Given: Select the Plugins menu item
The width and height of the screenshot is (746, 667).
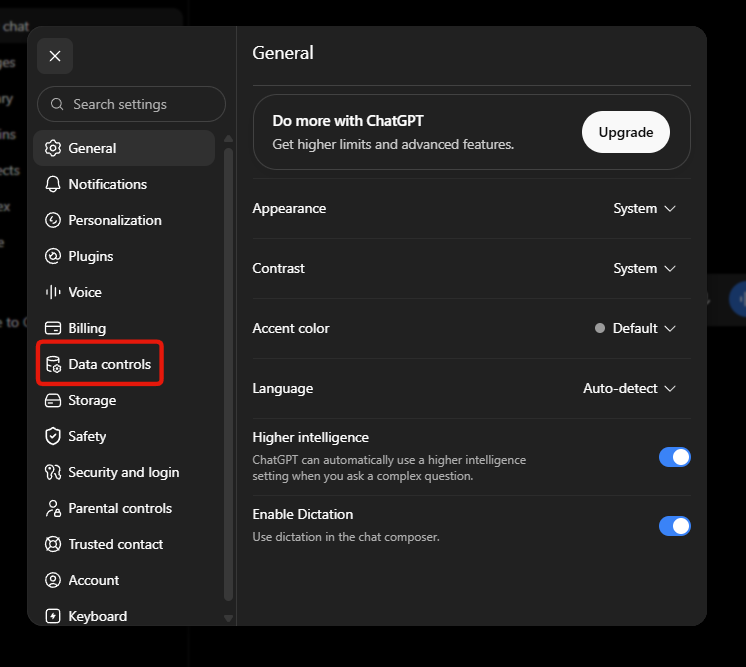Looking at the screenshot, I should point(124,256).
